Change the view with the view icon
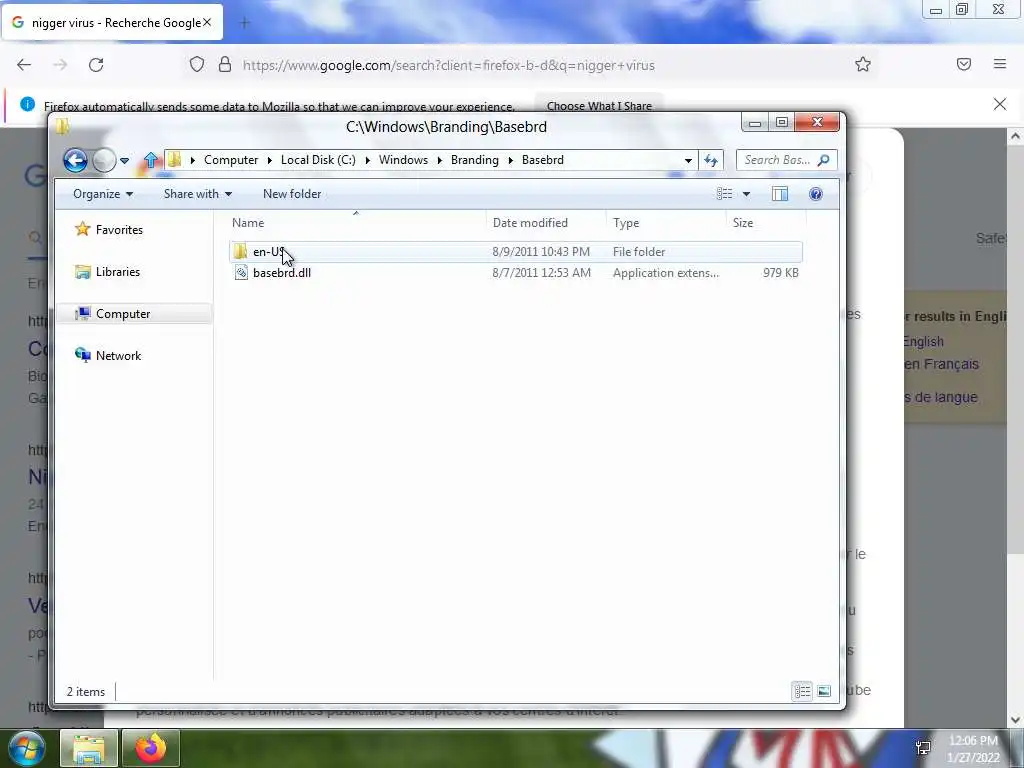This screenshot has height=768, width=1024. [724, 194]
